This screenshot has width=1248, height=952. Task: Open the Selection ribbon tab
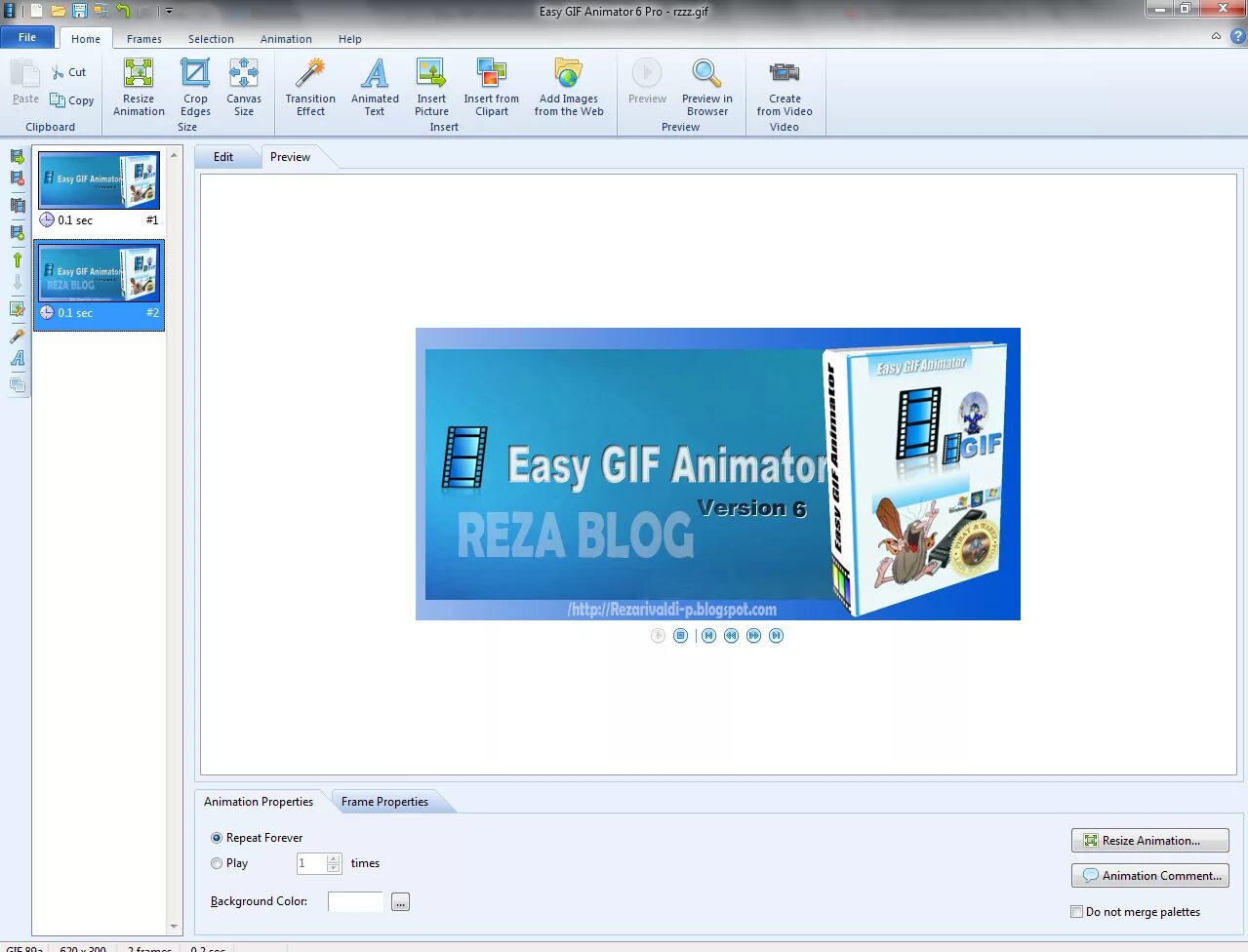pos(211,39)
